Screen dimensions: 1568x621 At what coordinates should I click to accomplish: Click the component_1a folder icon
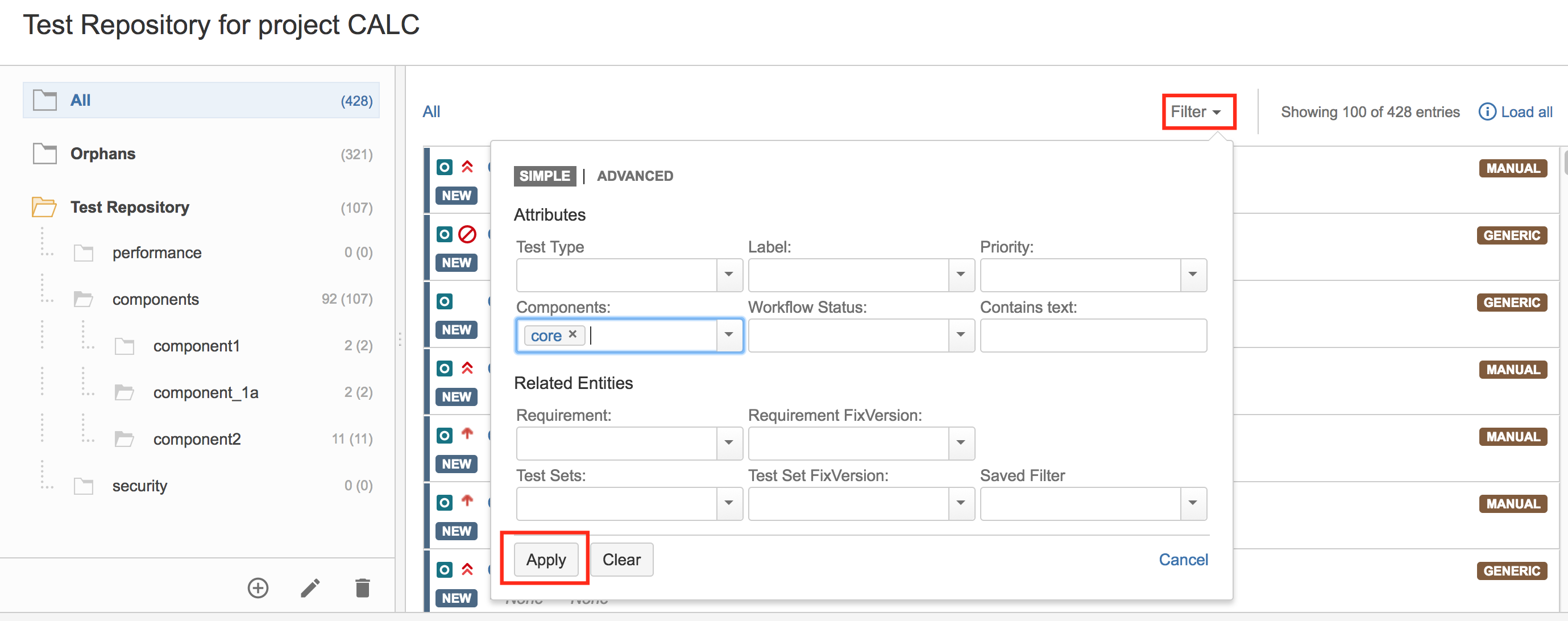(x=124, y=393)
